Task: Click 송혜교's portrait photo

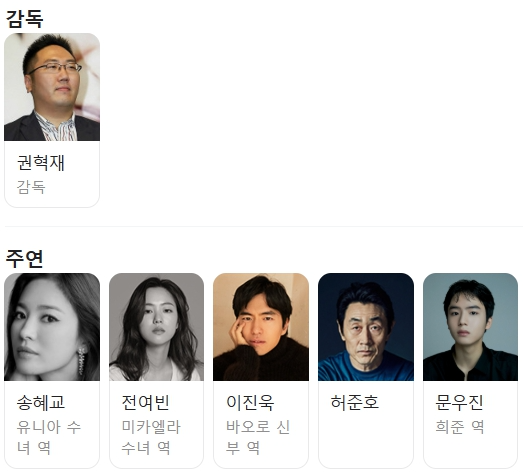Action: pos(52,327)
